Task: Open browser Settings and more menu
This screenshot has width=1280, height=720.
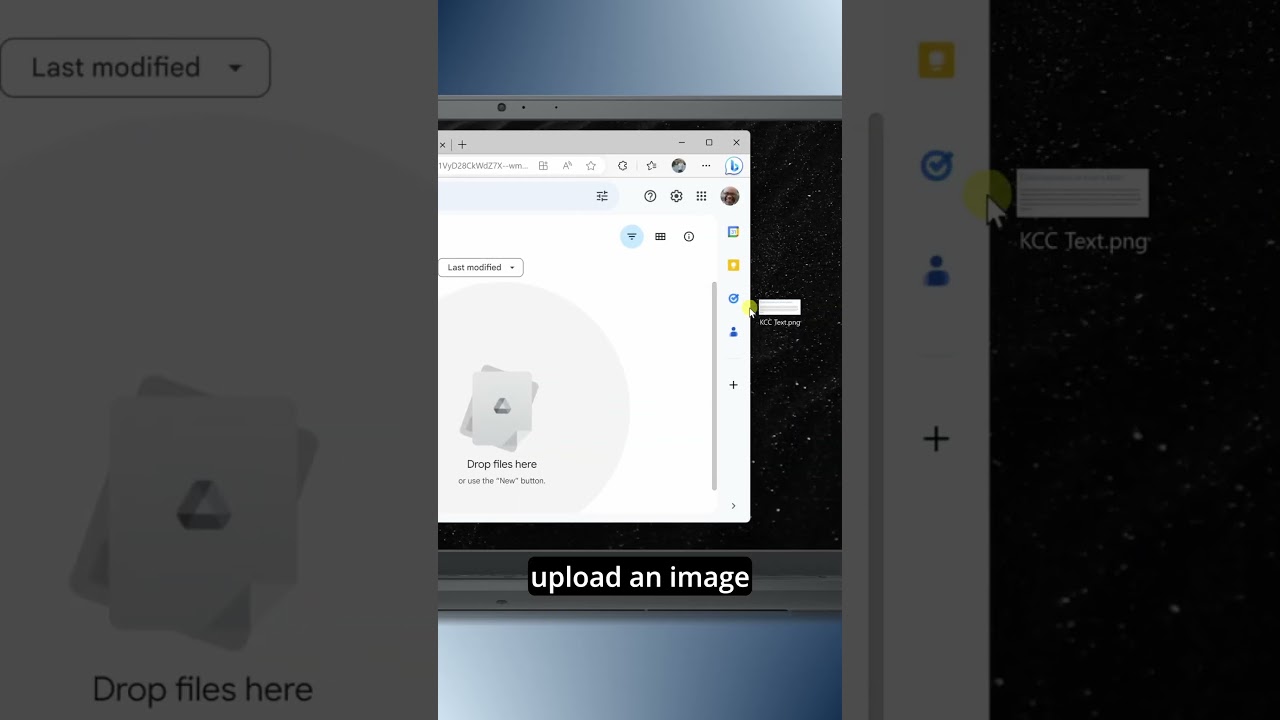Action: pos(706,166)
